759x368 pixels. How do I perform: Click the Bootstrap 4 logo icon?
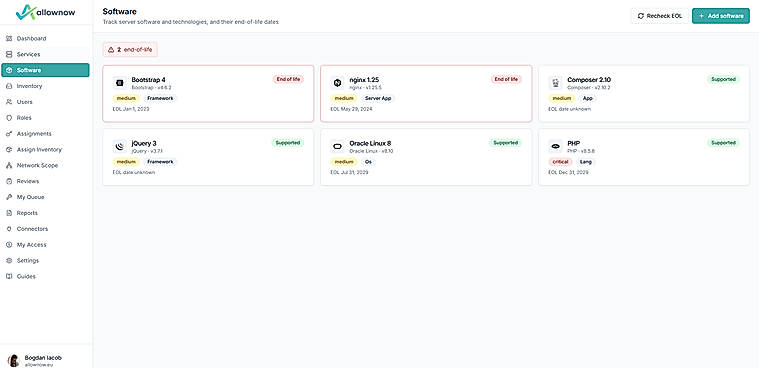(x=120, y=83)
